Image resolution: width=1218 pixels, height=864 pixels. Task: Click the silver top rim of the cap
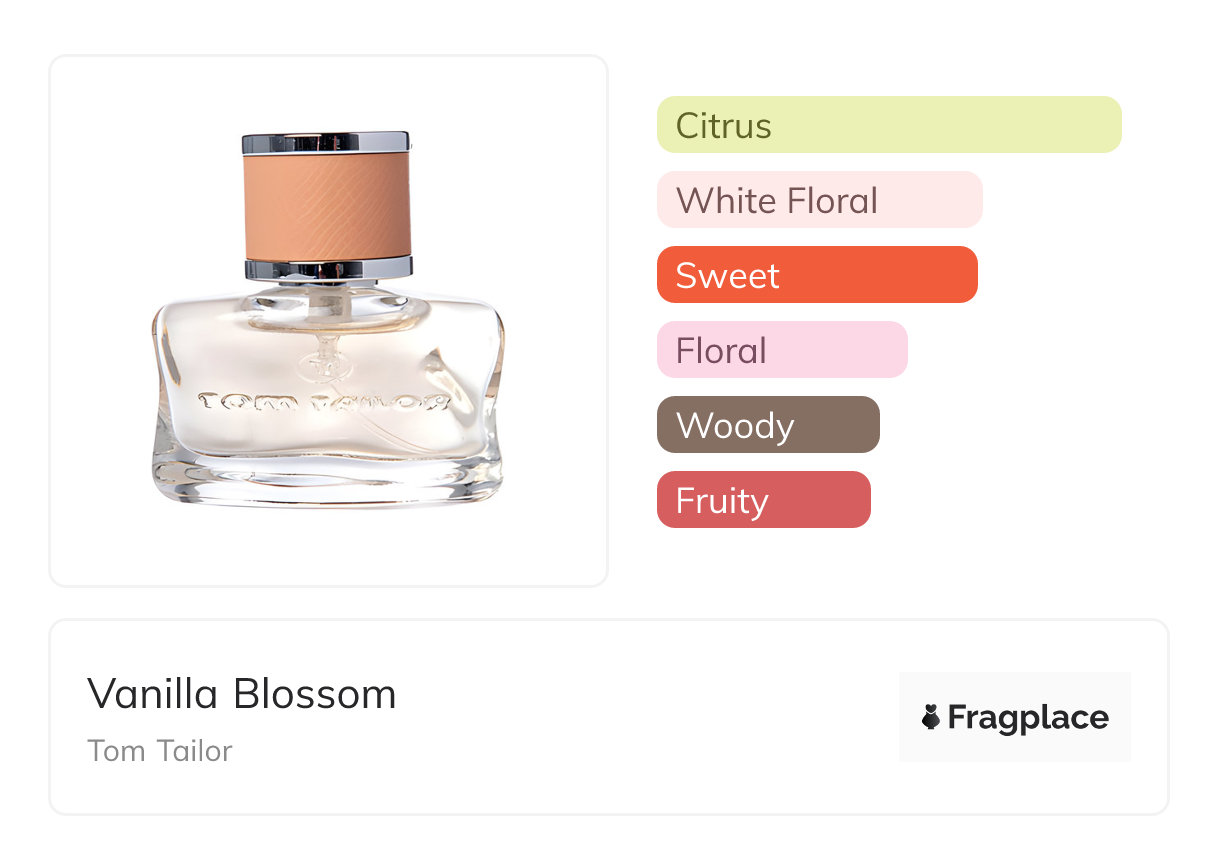326,142
